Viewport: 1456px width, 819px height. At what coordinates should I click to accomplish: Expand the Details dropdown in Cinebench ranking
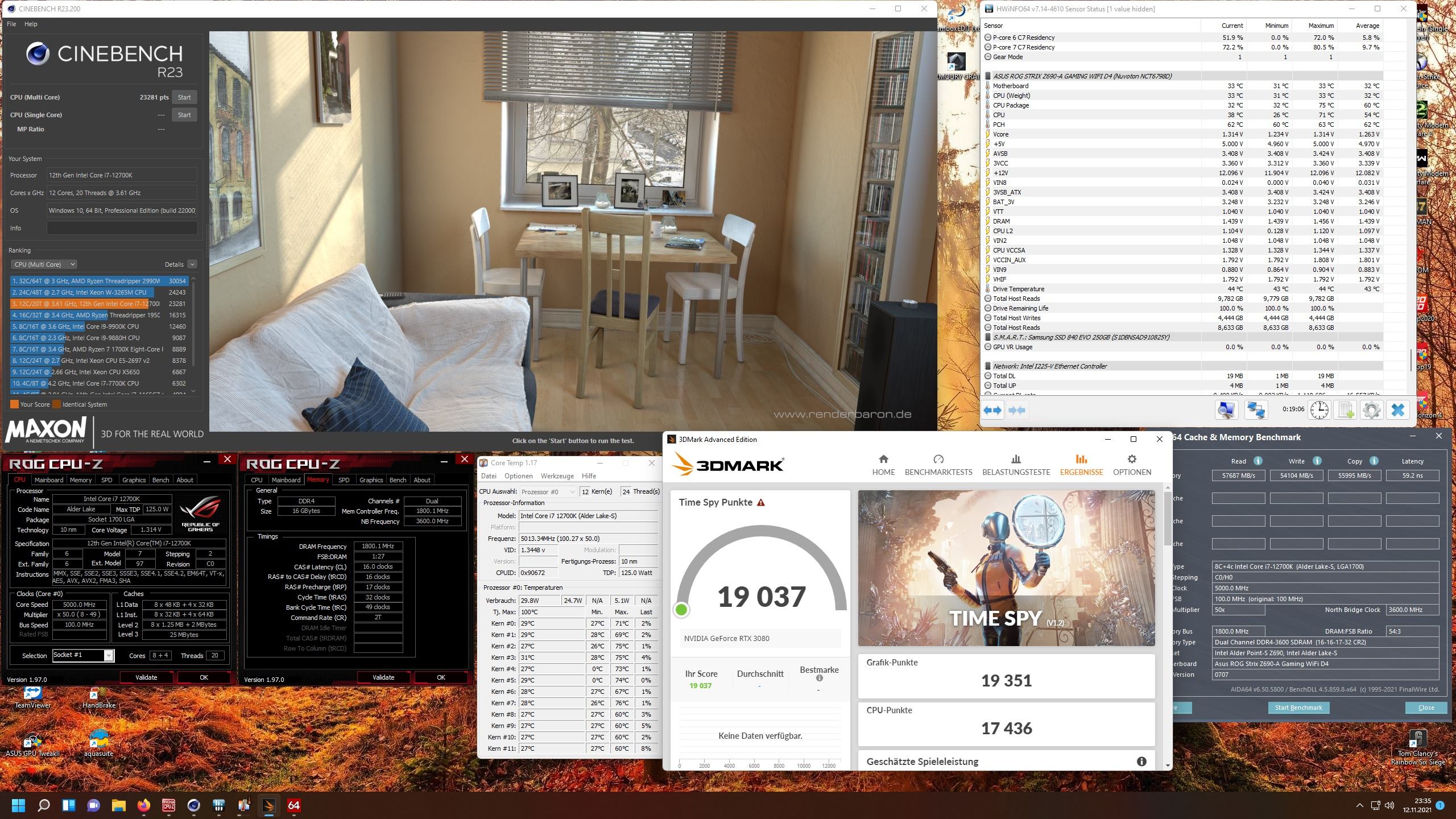(x=192, y=264)
